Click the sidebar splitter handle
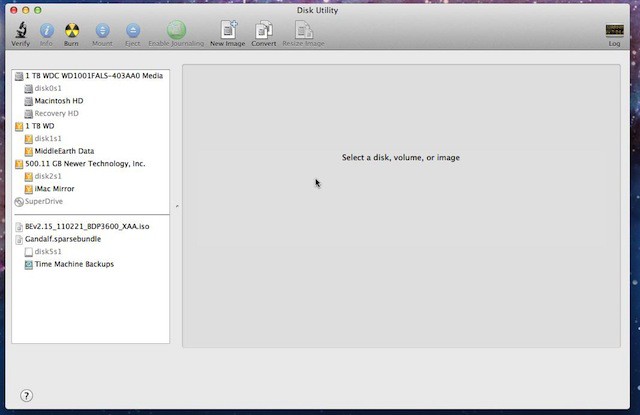Screen dimensions: 640x415 177,206
